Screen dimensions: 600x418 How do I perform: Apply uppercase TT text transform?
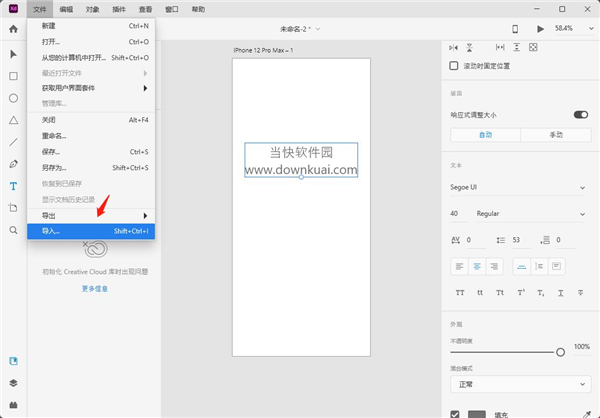(460, 293)
